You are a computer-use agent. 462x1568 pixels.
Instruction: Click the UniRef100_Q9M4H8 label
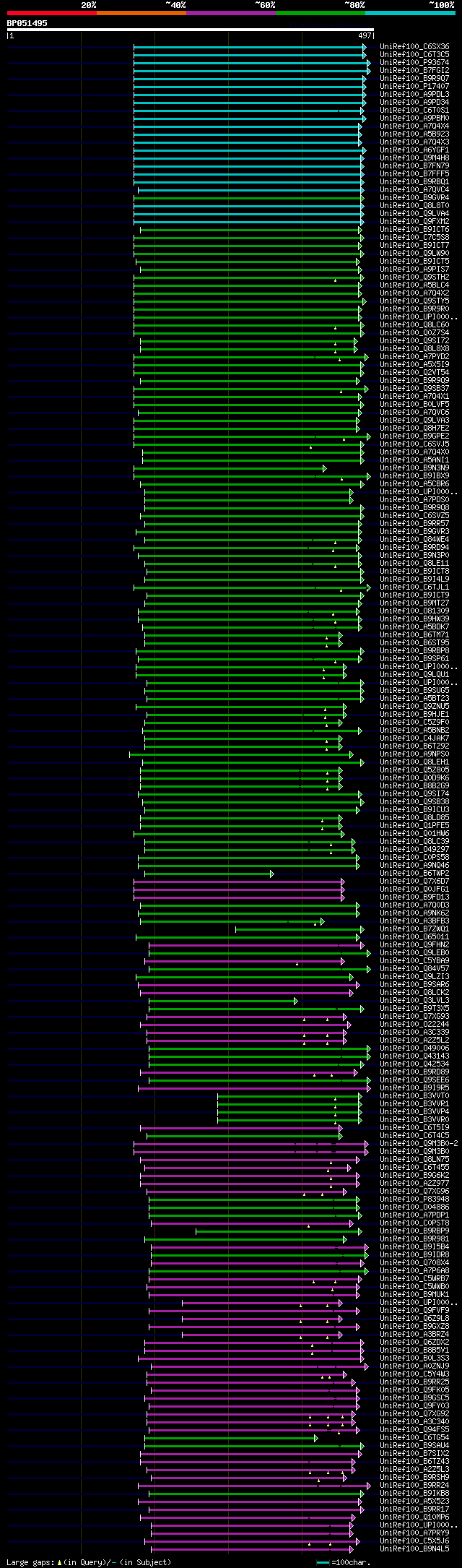414,158
